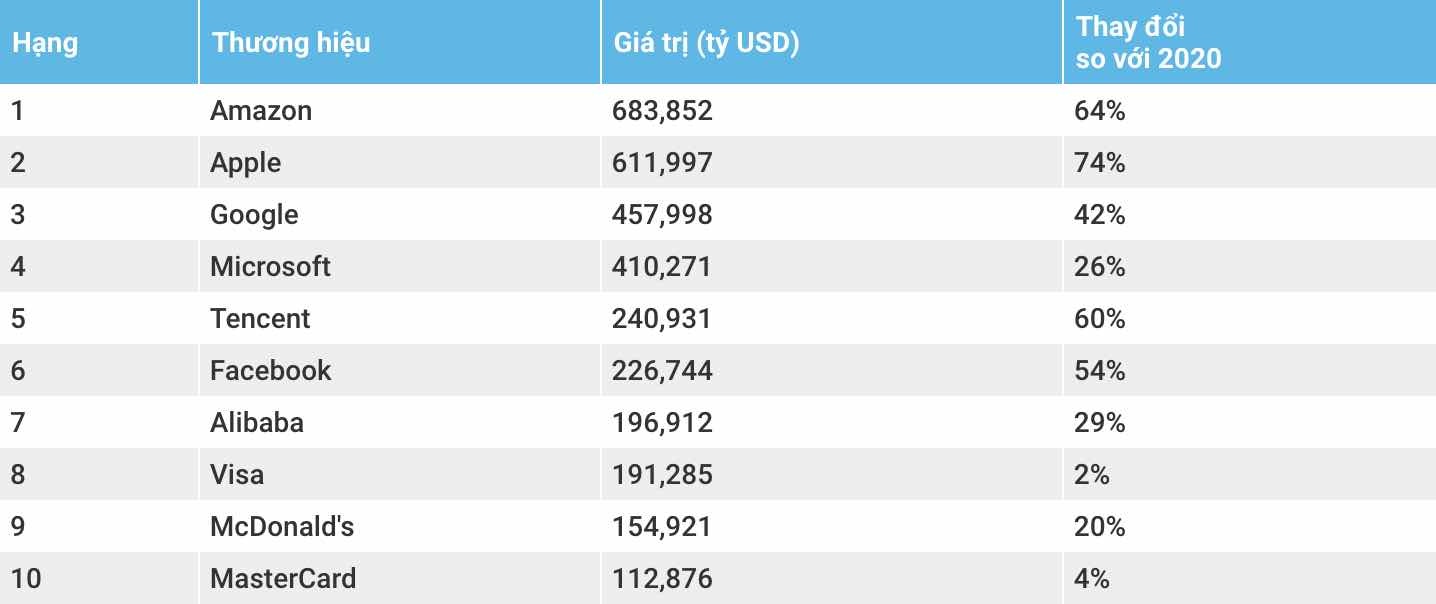Select the Amazon brand cell
This screenshot has height=604, width=1436.
[261, 110]
